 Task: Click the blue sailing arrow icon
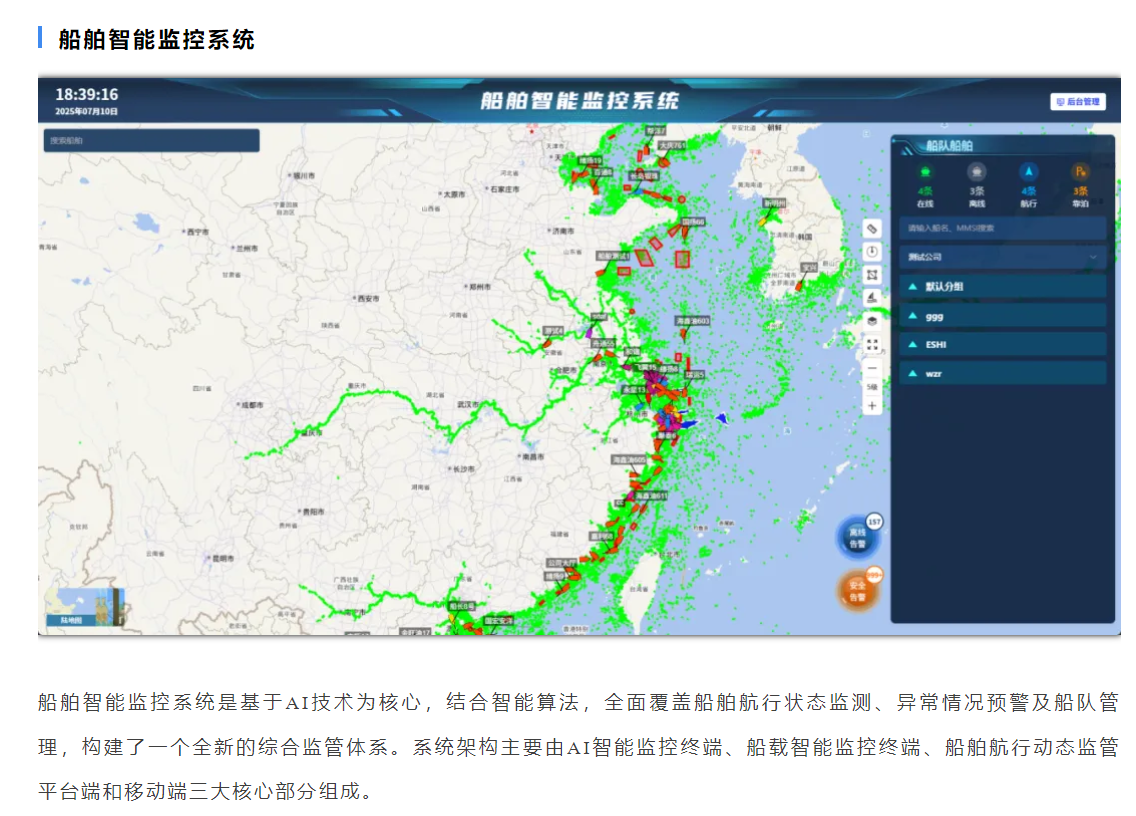point(1029,172)
